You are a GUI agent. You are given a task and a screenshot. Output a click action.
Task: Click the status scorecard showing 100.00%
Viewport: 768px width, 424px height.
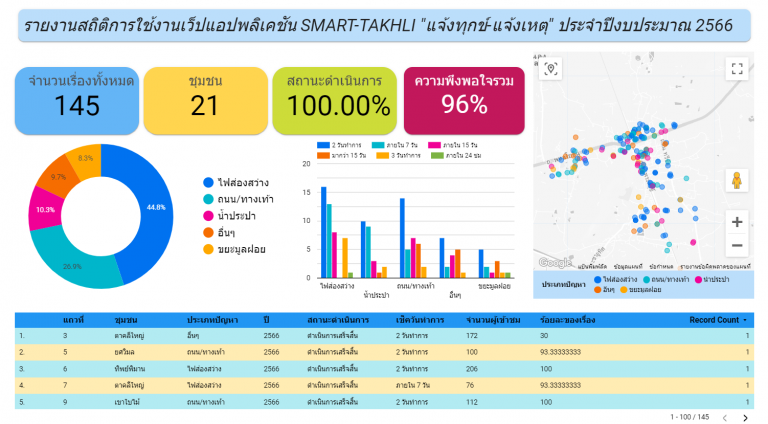pos(335,100)
